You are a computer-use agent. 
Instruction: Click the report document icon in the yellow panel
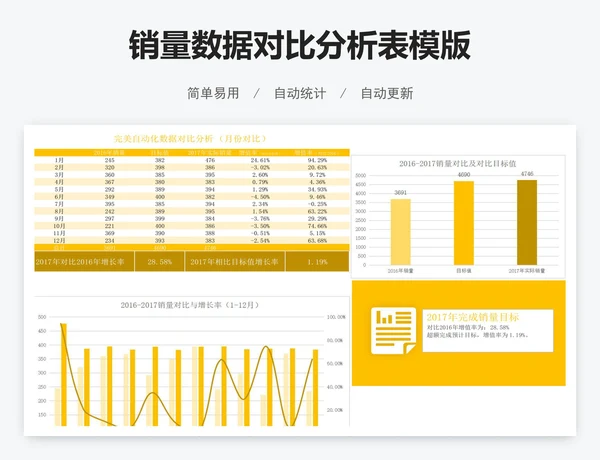click(x=393, y=331)
